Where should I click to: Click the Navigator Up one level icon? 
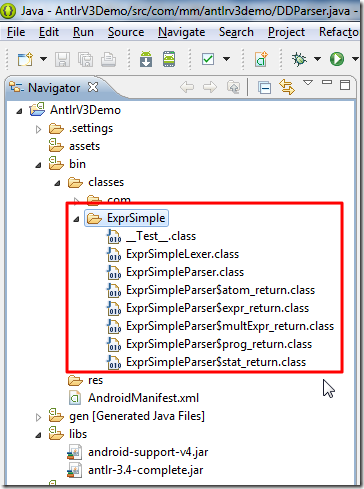233,87
